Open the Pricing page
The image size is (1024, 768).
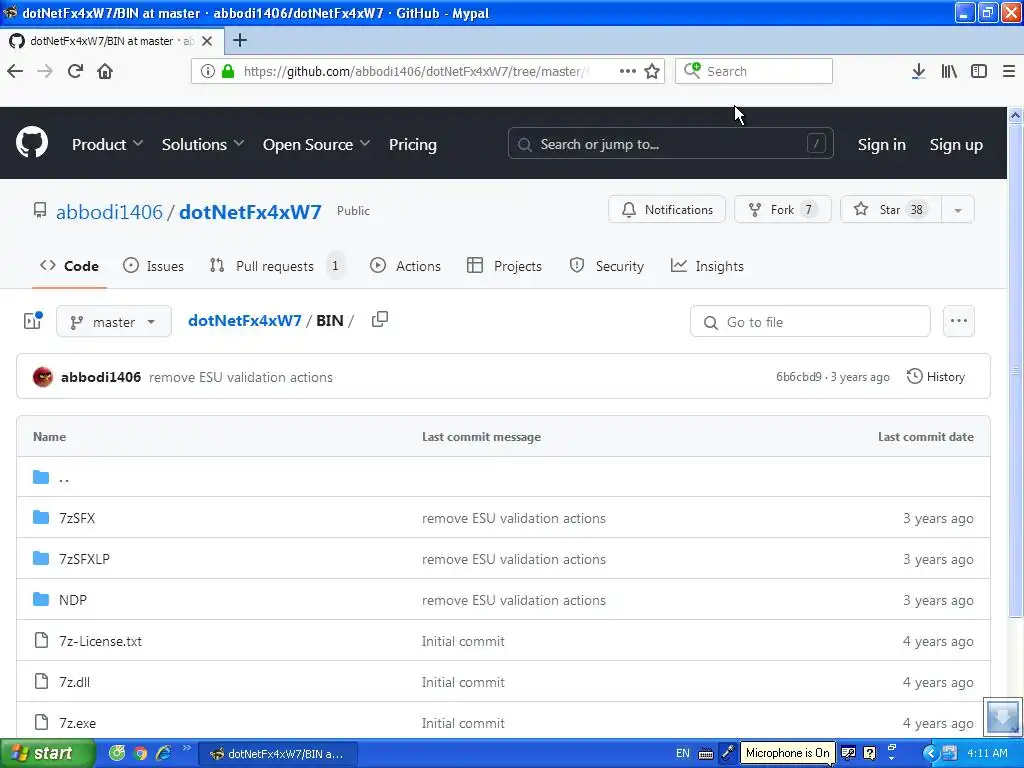(413, 144)
